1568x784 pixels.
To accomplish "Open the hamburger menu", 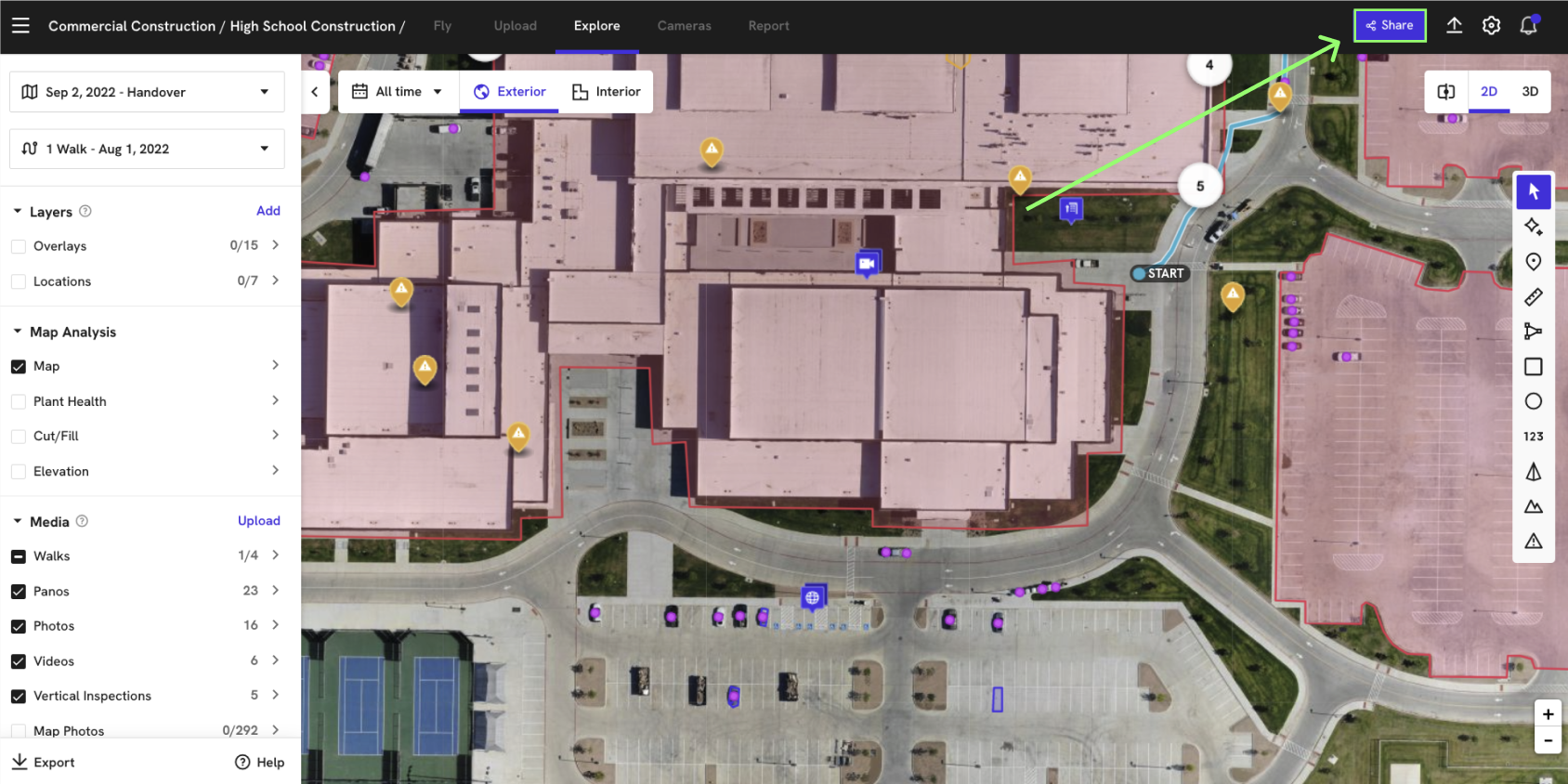I will (20, 26).
